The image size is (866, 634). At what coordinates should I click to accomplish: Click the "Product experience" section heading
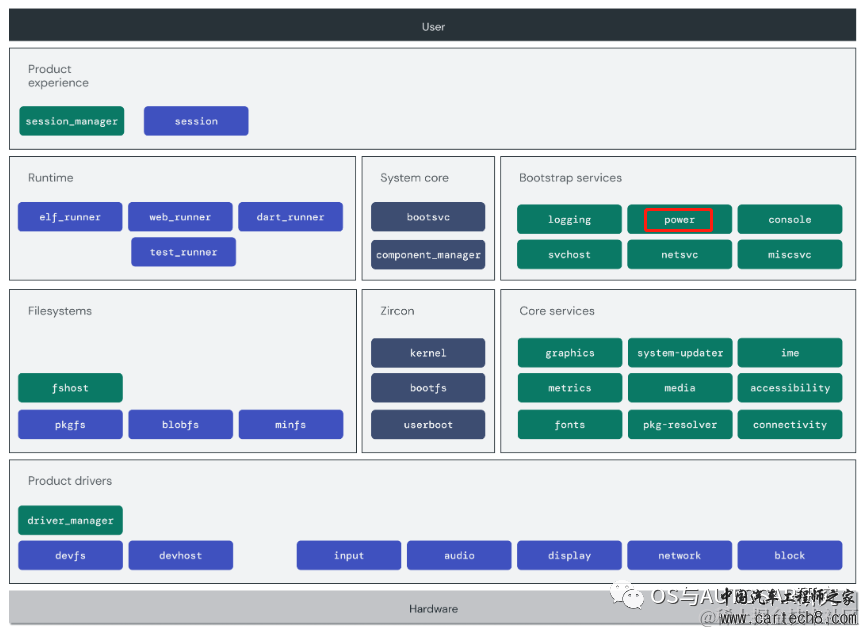tap(58, 76)
